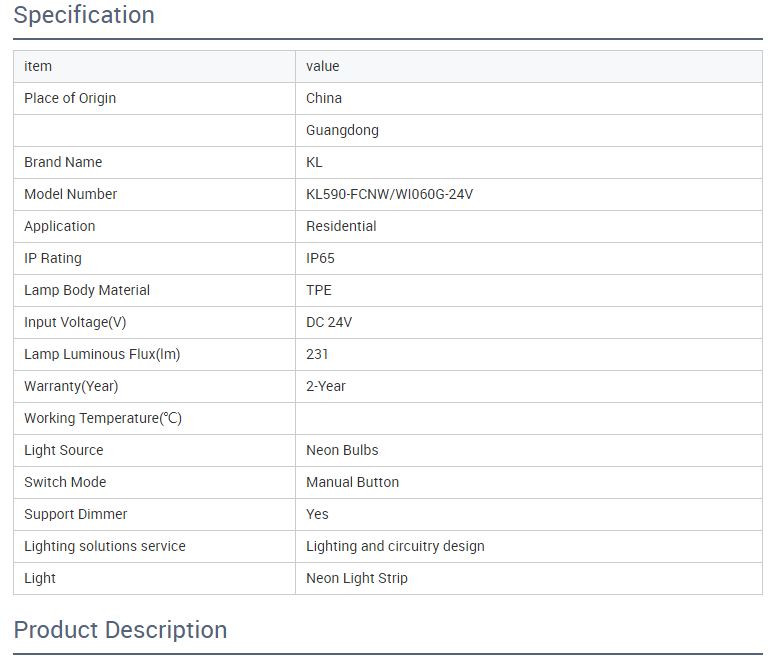Click the IP65 rating value
Viewport: 781px width, 665px height.
320,258
